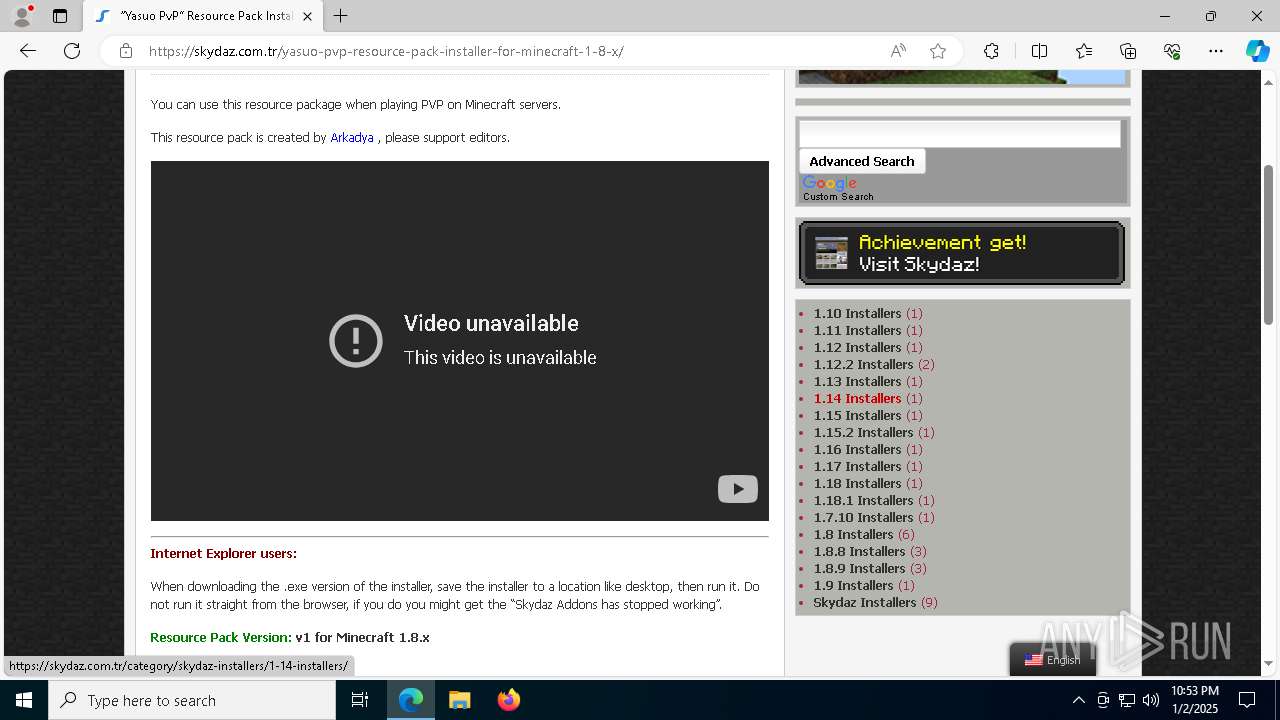Click the taskbar search box
This screenshot has height=720, width=1280.
point(192,700)
